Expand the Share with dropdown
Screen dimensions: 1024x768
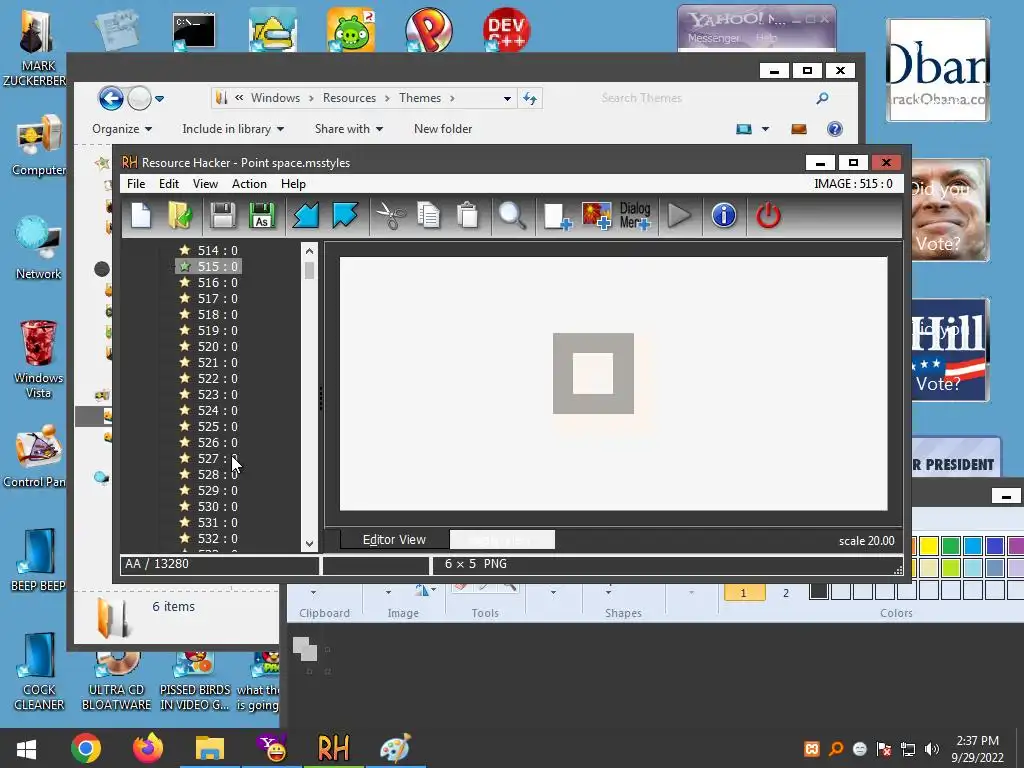click(x=349, y=129)
